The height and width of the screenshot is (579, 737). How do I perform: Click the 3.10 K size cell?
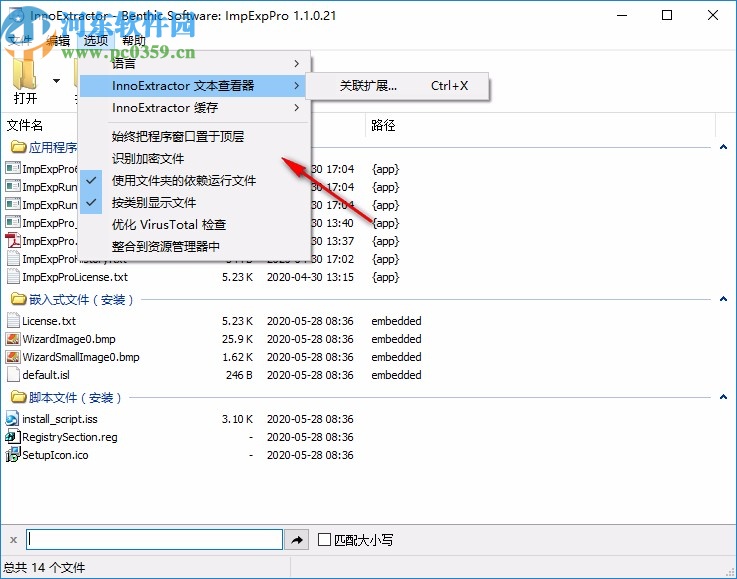coord(237,419)
